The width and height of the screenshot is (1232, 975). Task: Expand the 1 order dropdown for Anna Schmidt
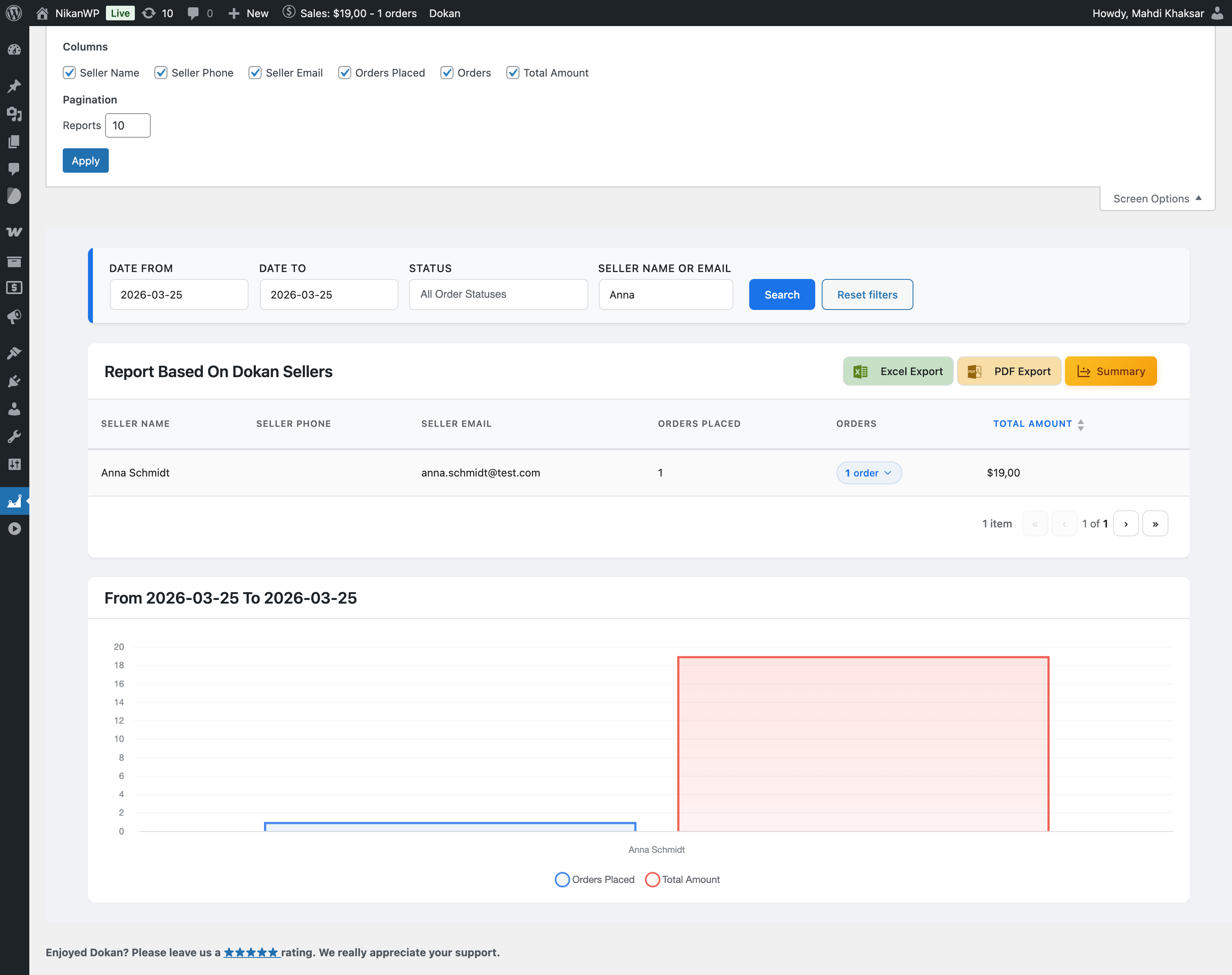868,473
